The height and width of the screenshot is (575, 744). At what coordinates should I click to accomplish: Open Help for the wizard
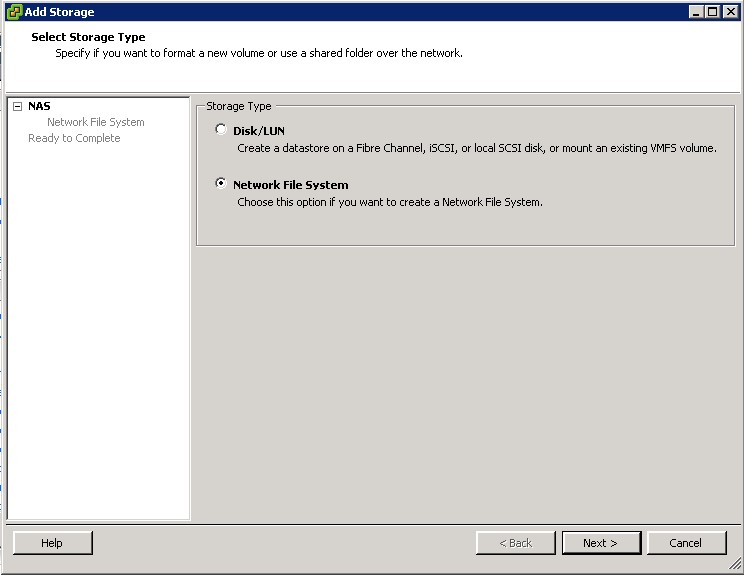pos(52,543)
